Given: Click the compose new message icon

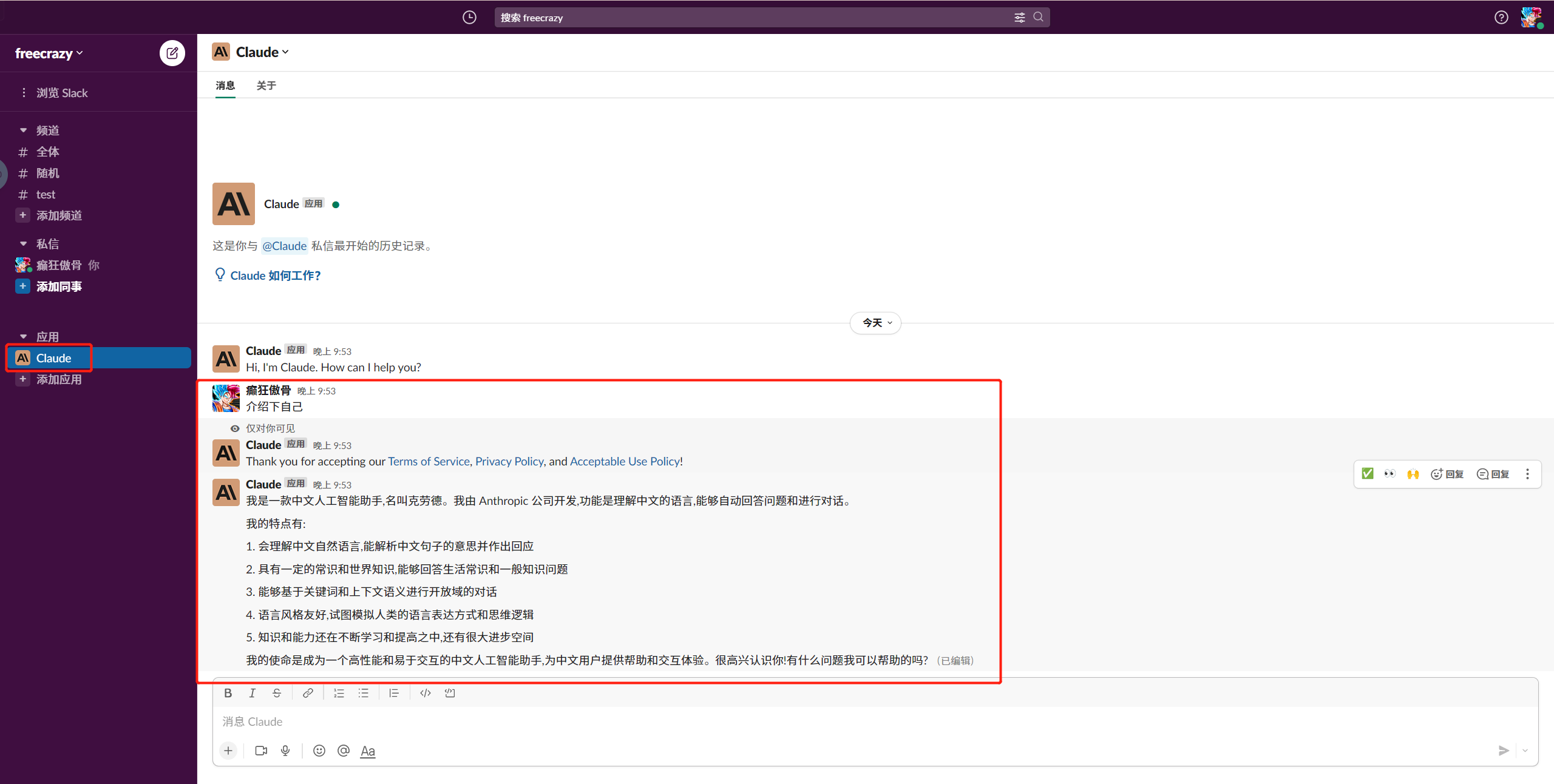Looking at the screenshot, I should pyautogui.click(x=172, y=53).
